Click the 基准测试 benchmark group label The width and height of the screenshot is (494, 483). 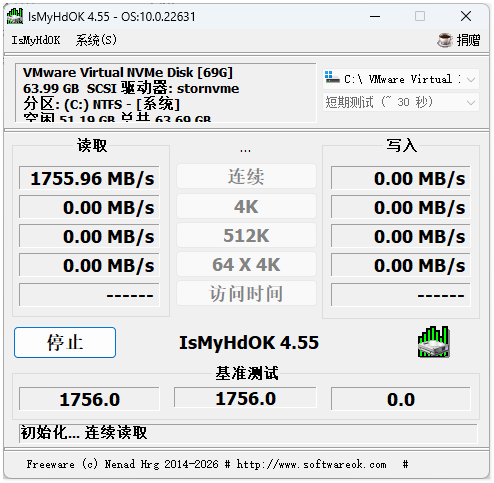[x=247, y=373]
